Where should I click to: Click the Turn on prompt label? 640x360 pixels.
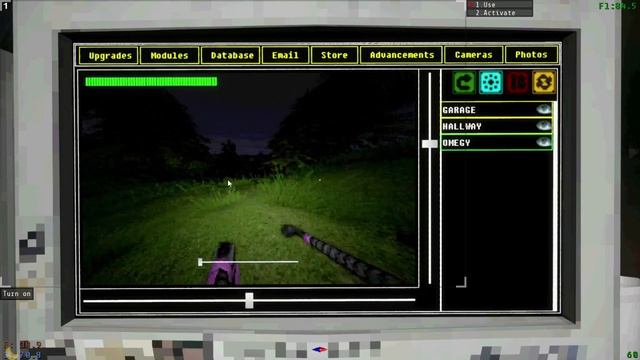(16, 294)
